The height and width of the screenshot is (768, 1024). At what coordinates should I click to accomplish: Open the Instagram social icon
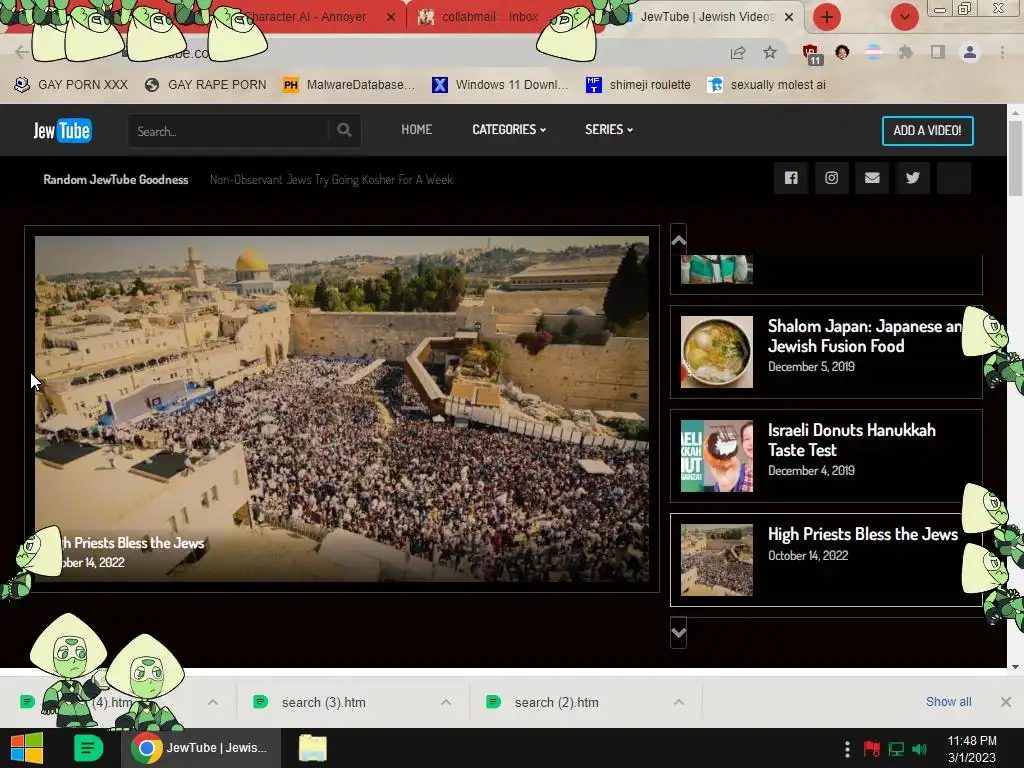click(831, 178)
